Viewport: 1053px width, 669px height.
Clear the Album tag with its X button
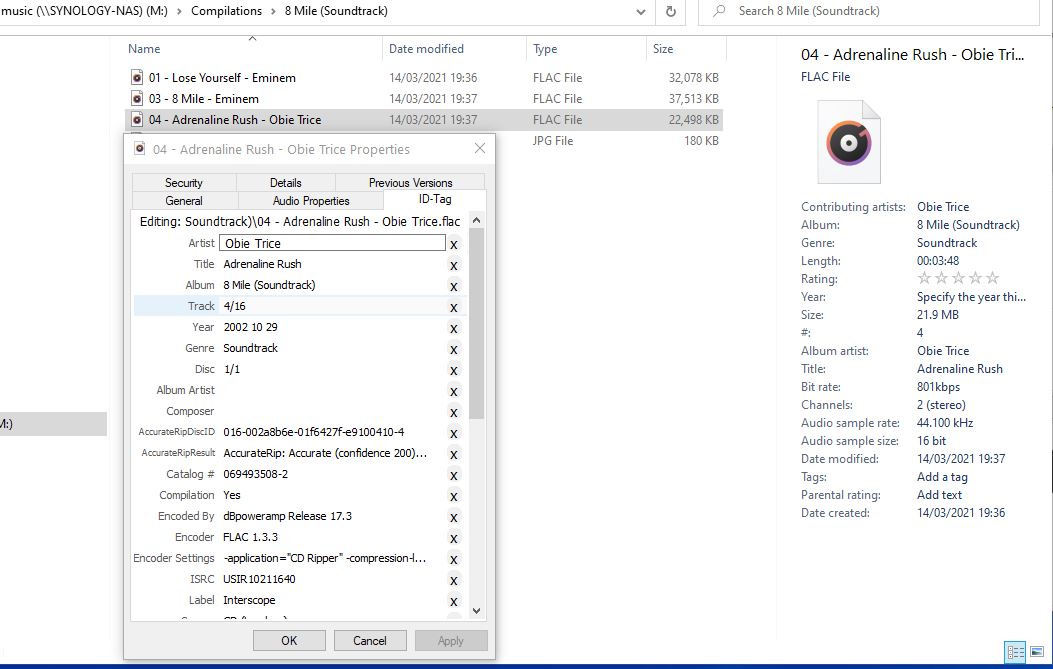(454, 286)
